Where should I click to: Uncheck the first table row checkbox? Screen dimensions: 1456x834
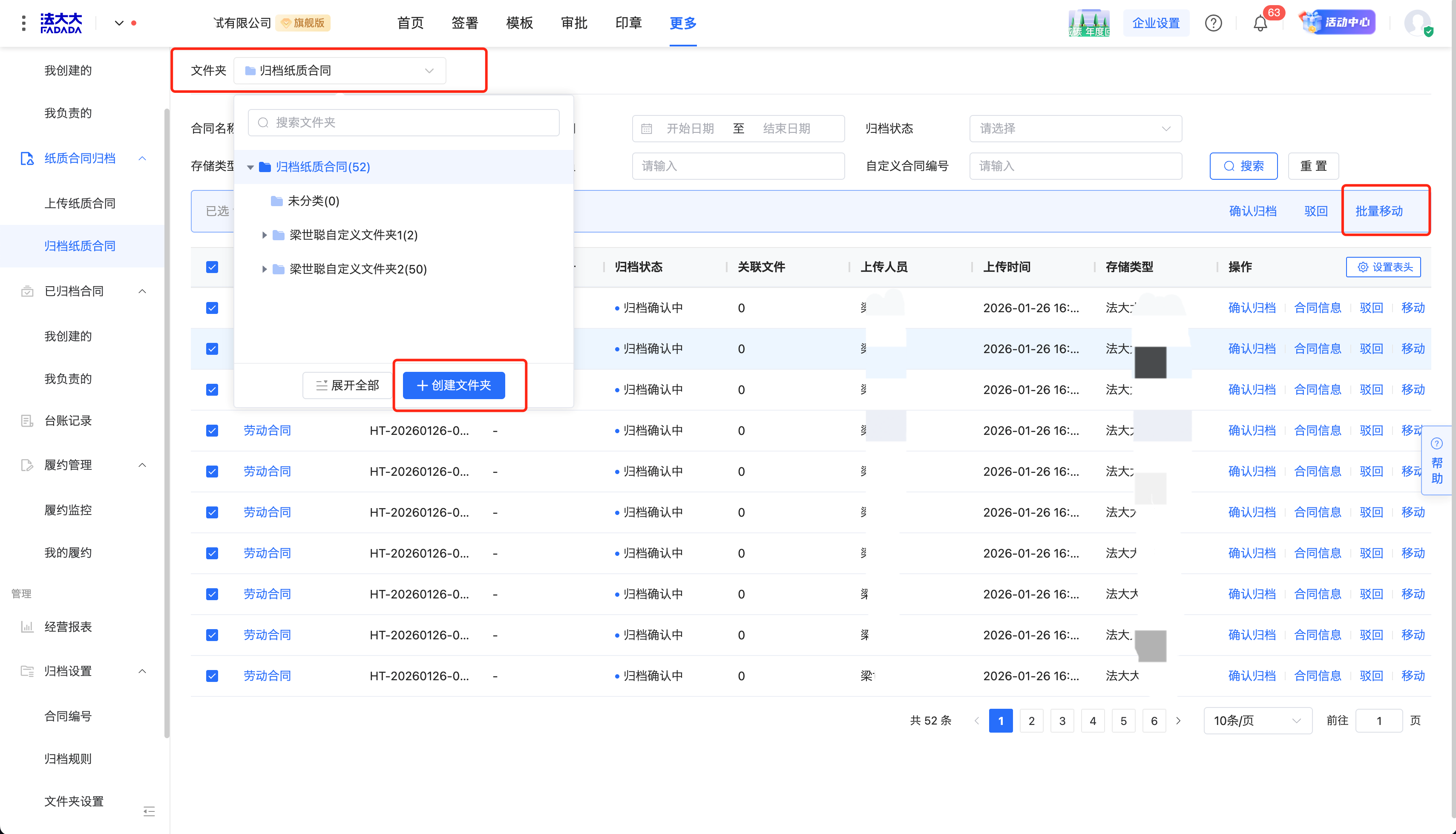coord(212,308)
